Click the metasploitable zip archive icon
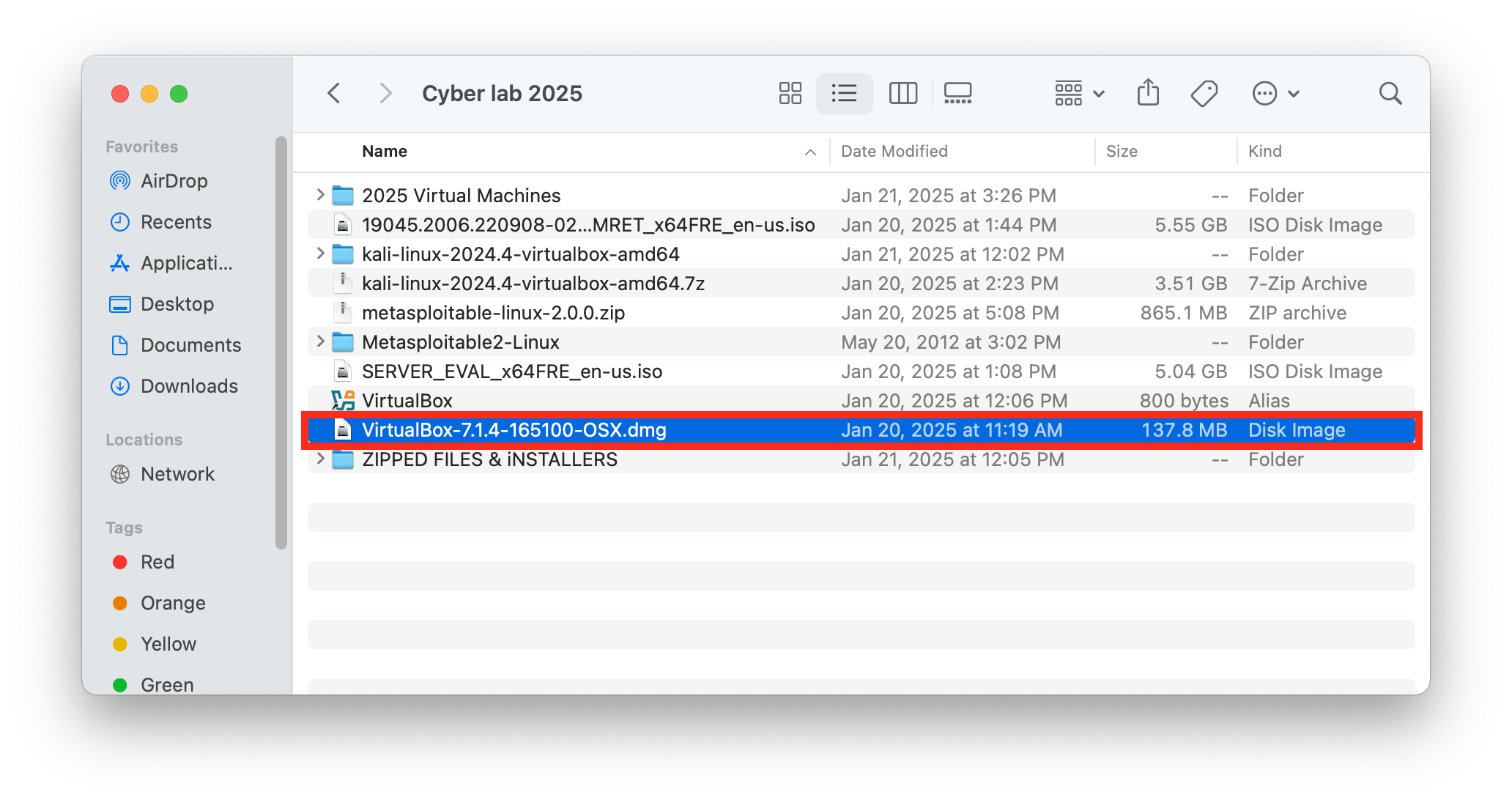 pos(342,312)
